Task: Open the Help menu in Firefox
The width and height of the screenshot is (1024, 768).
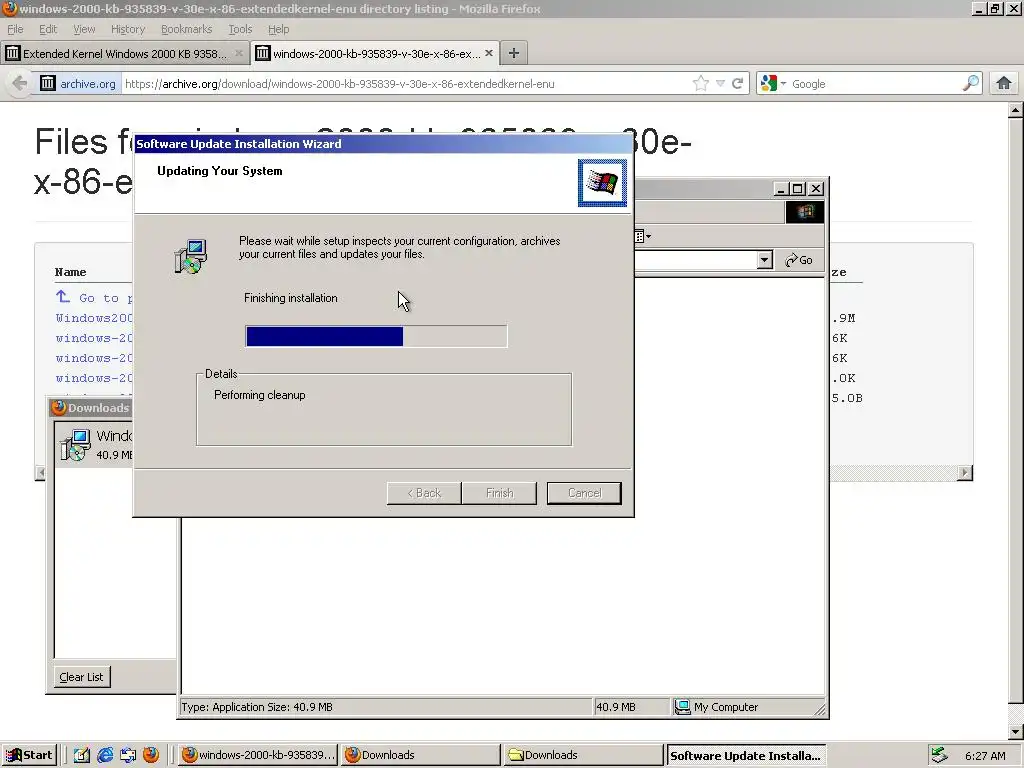Action: (x=278, y=29)
